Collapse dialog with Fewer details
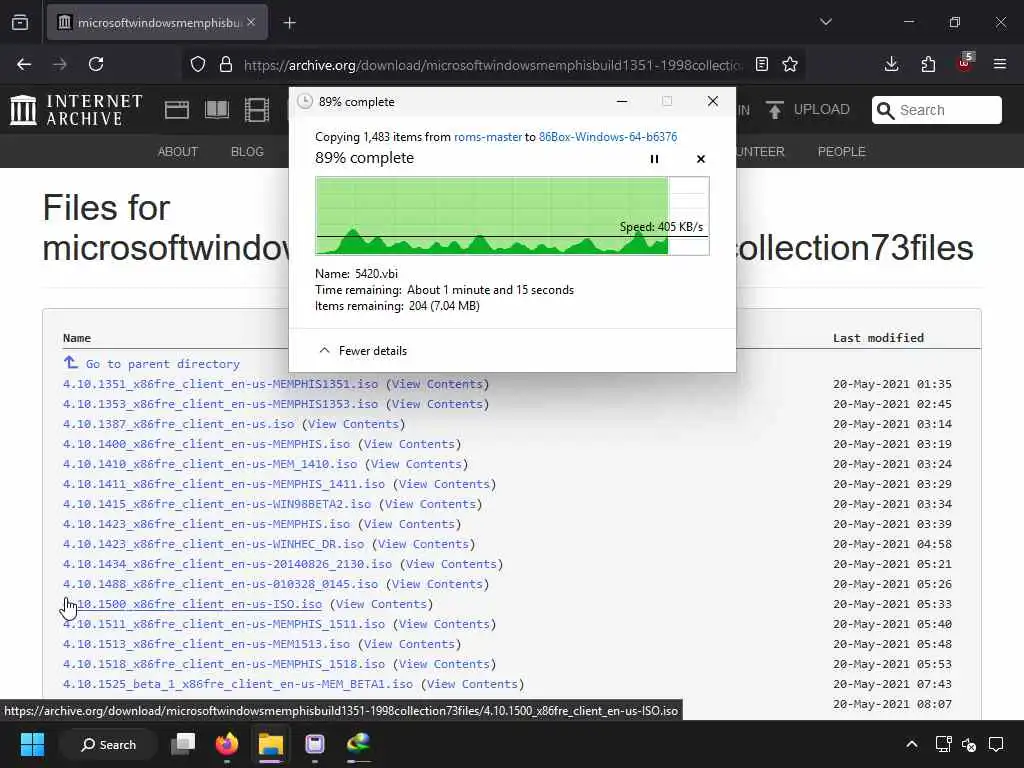Image resolution: width=1024 pixels, height=768 pixels. (x=362, y=351)
